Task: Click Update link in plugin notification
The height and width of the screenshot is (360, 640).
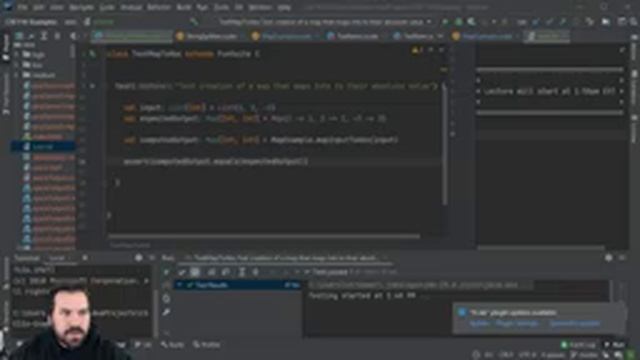Action: pyautogui.click(x=479, y=324)
